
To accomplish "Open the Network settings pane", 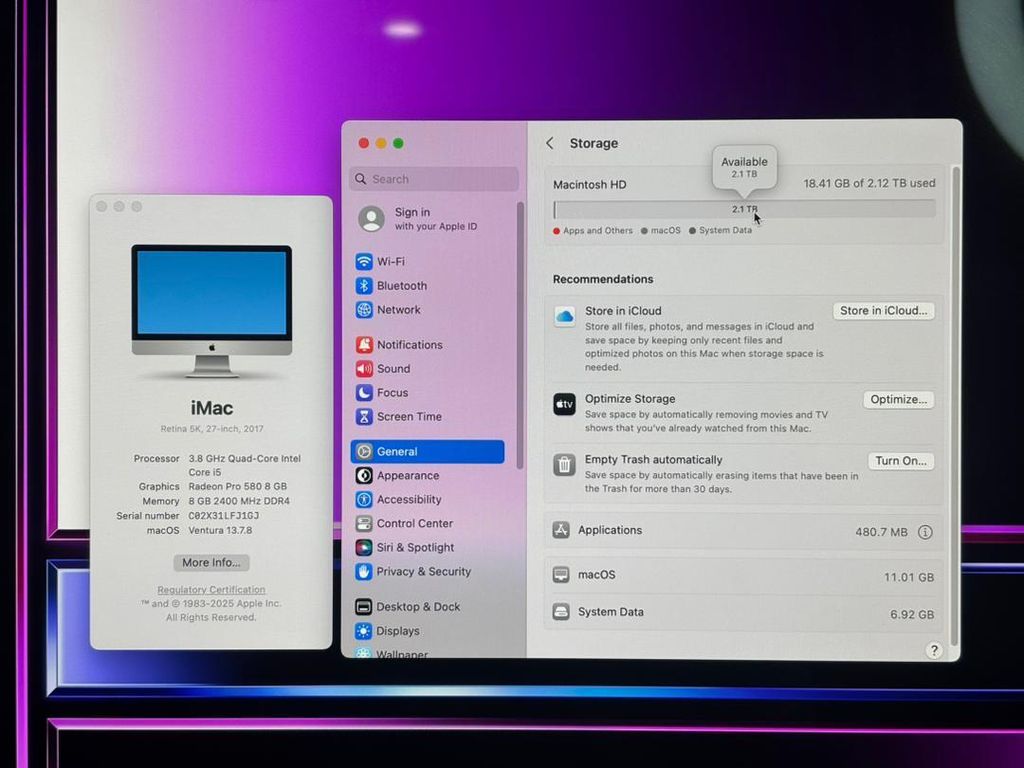I will 398,310.
